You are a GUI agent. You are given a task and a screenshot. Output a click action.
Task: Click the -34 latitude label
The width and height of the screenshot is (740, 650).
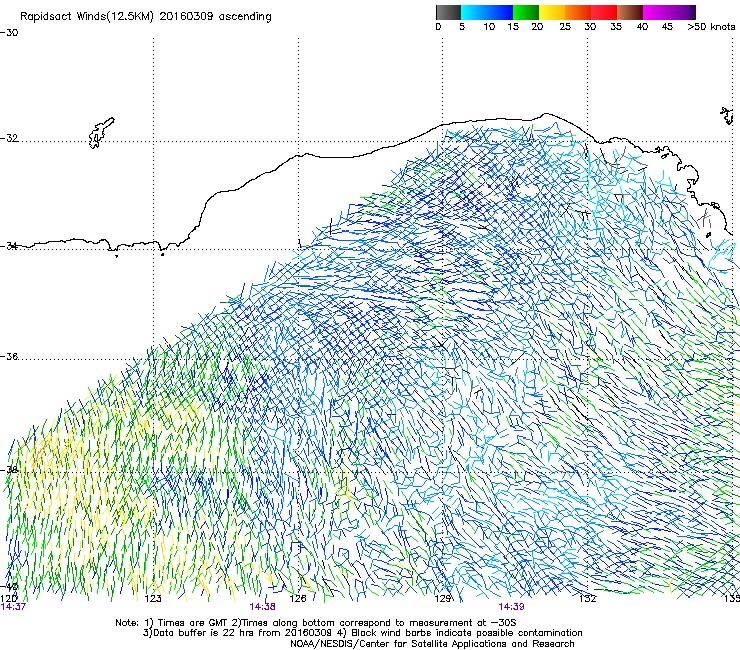(9, 245)
